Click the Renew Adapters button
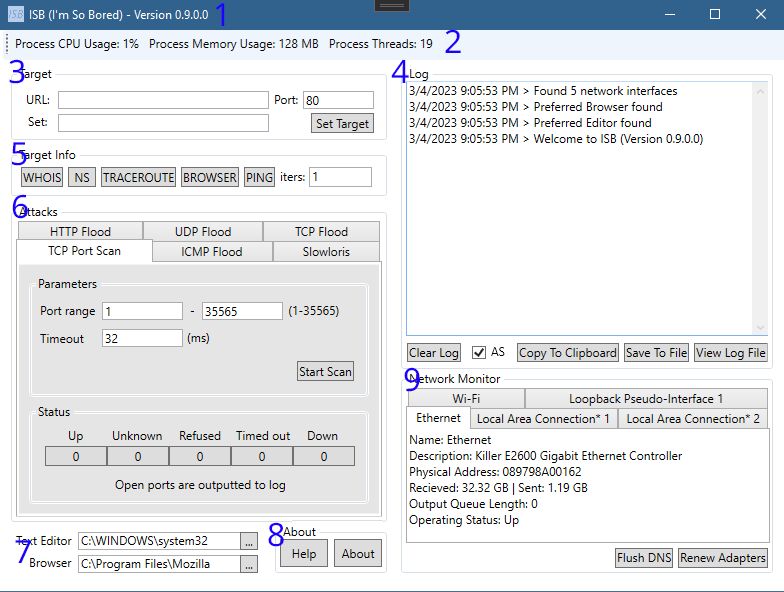This screenshot has height=592, width=784. [722, 558]
